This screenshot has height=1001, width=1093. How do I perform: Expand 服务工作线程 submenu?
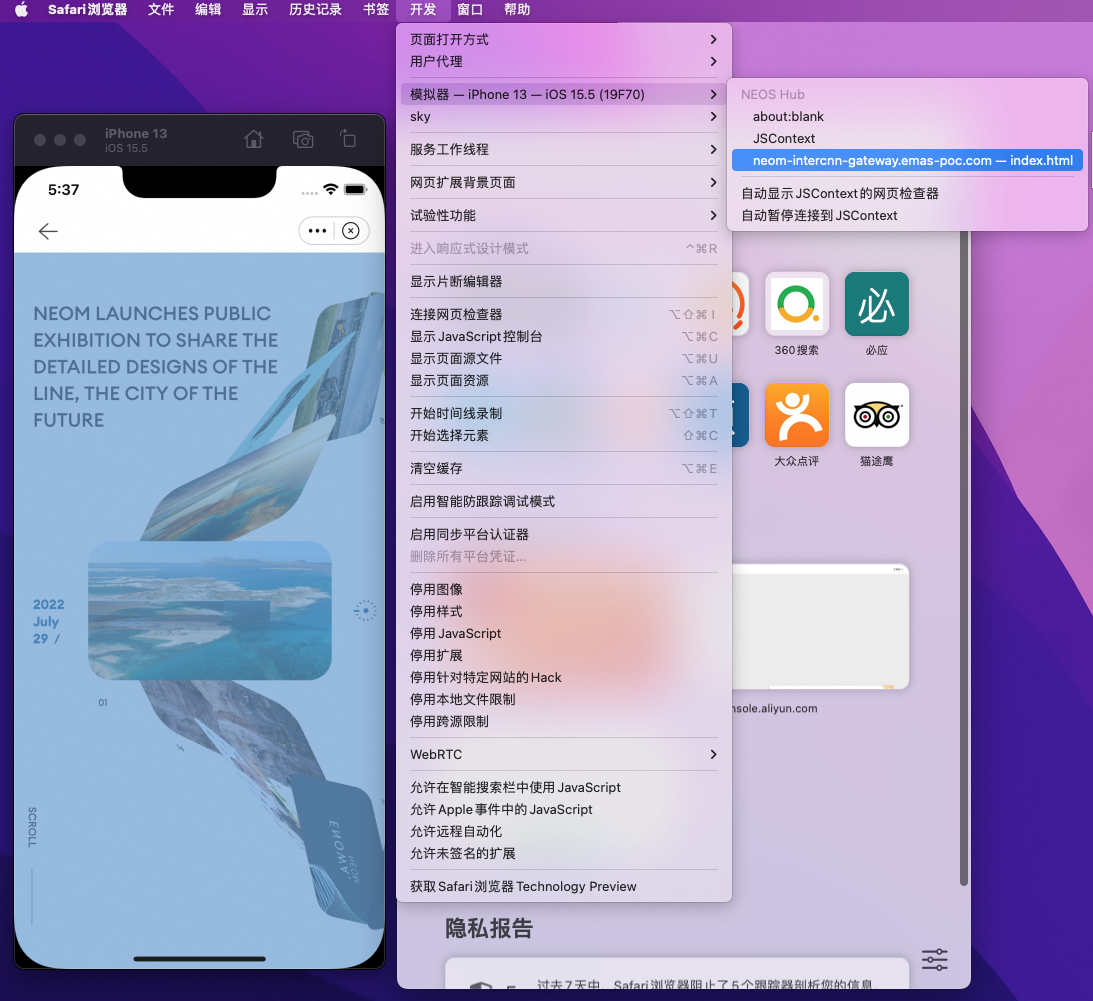[x=564, y=149]
